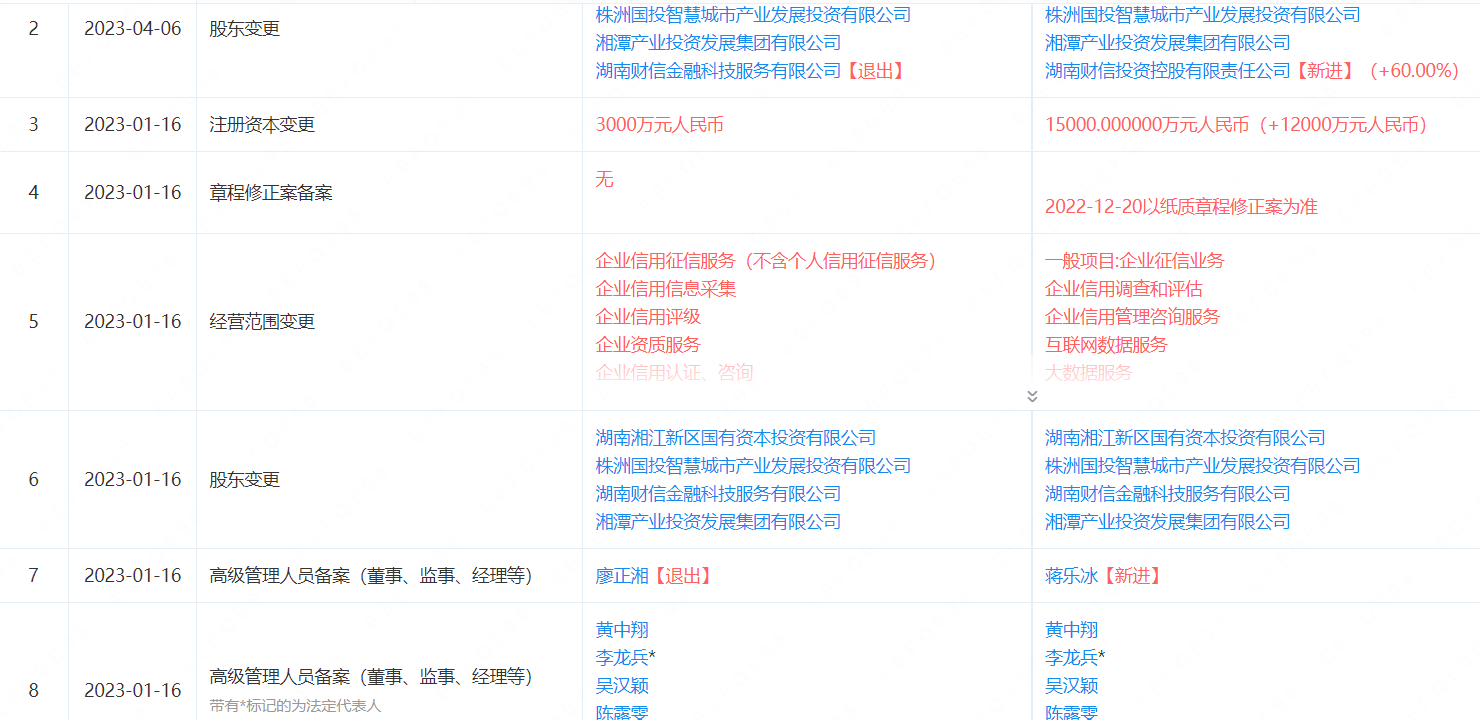The width and height of the screenshot is (1480, 720).
Task: Select row number 8
Action: [34, 691]
